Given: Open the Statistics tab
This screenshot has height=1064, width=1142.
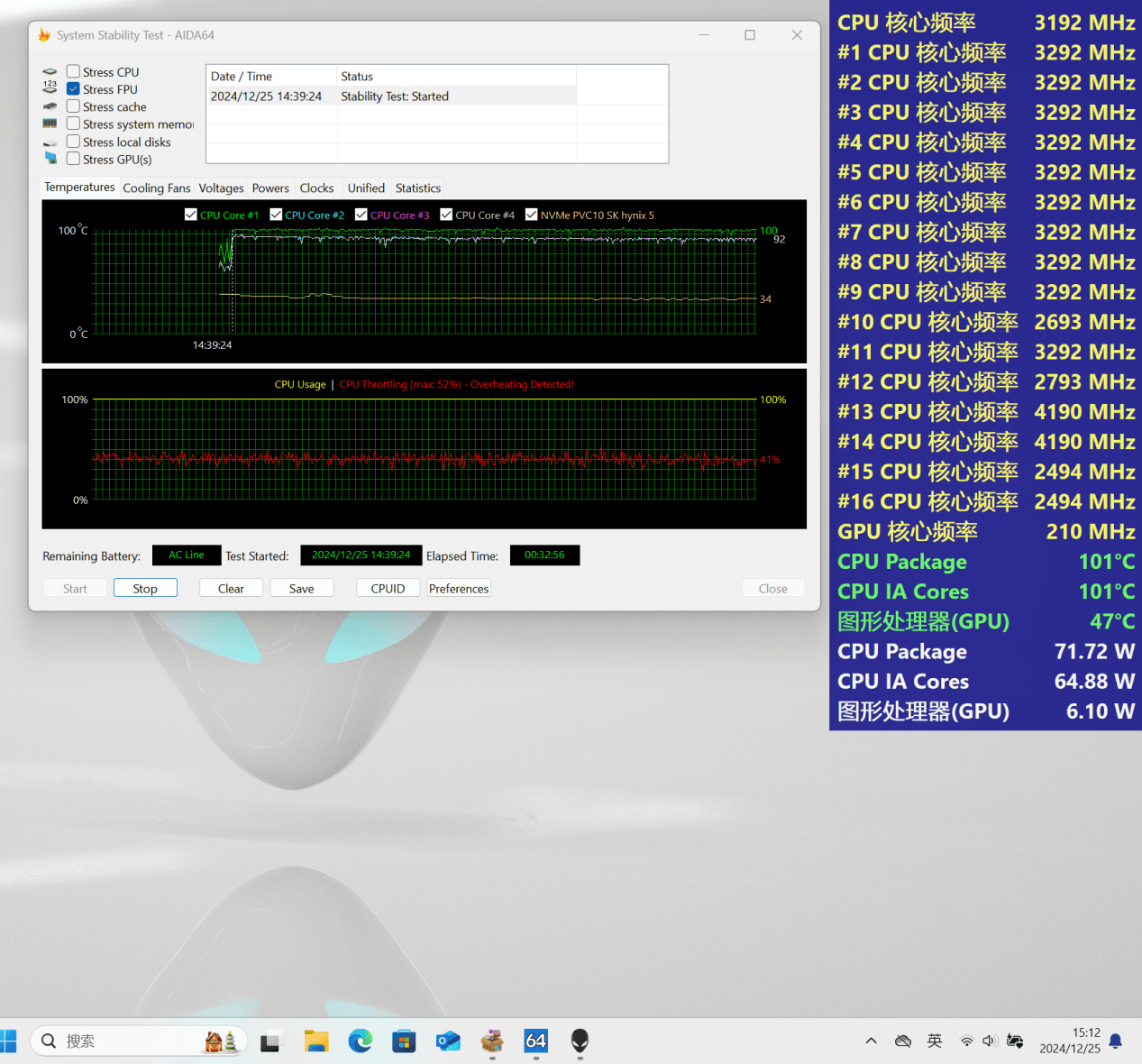Looking at the screenshot, I should (418, 188).
